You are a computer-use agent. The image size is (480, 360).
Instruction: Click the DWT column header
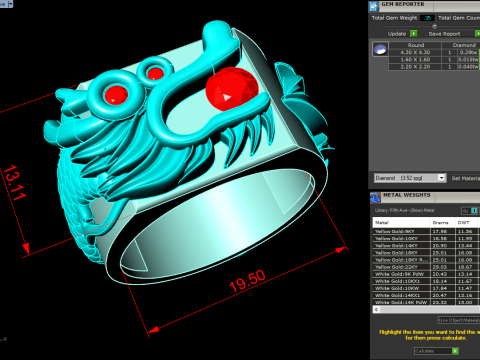click(x=466, y=222)
